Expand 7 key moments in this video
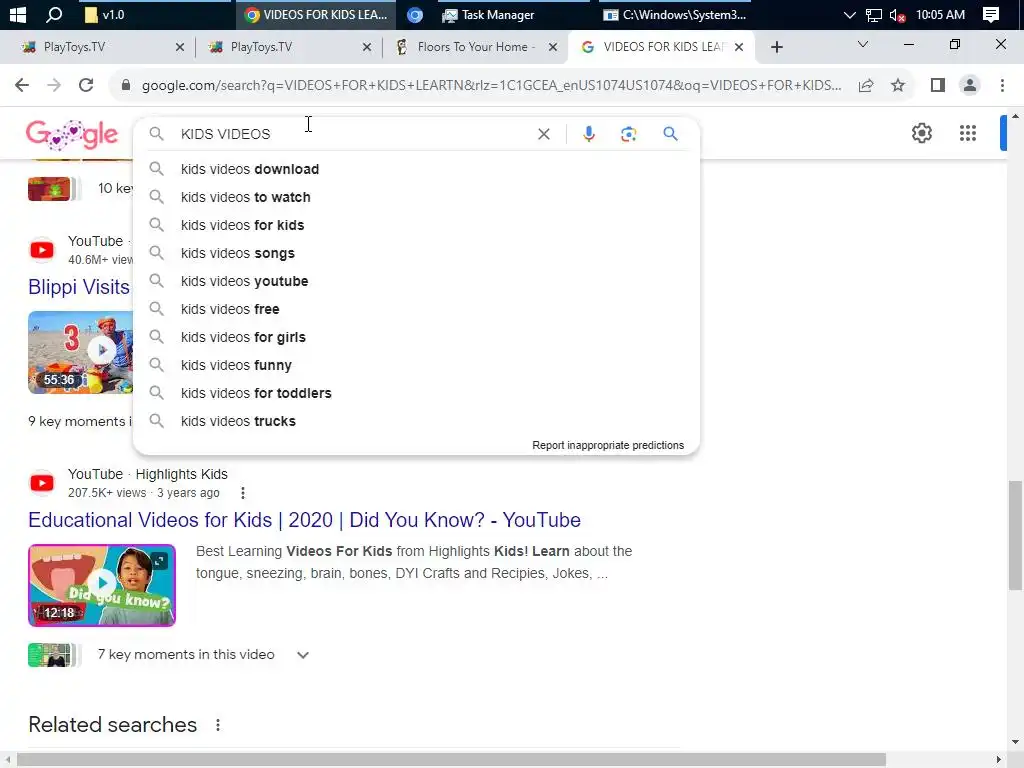 click(302, 655)
